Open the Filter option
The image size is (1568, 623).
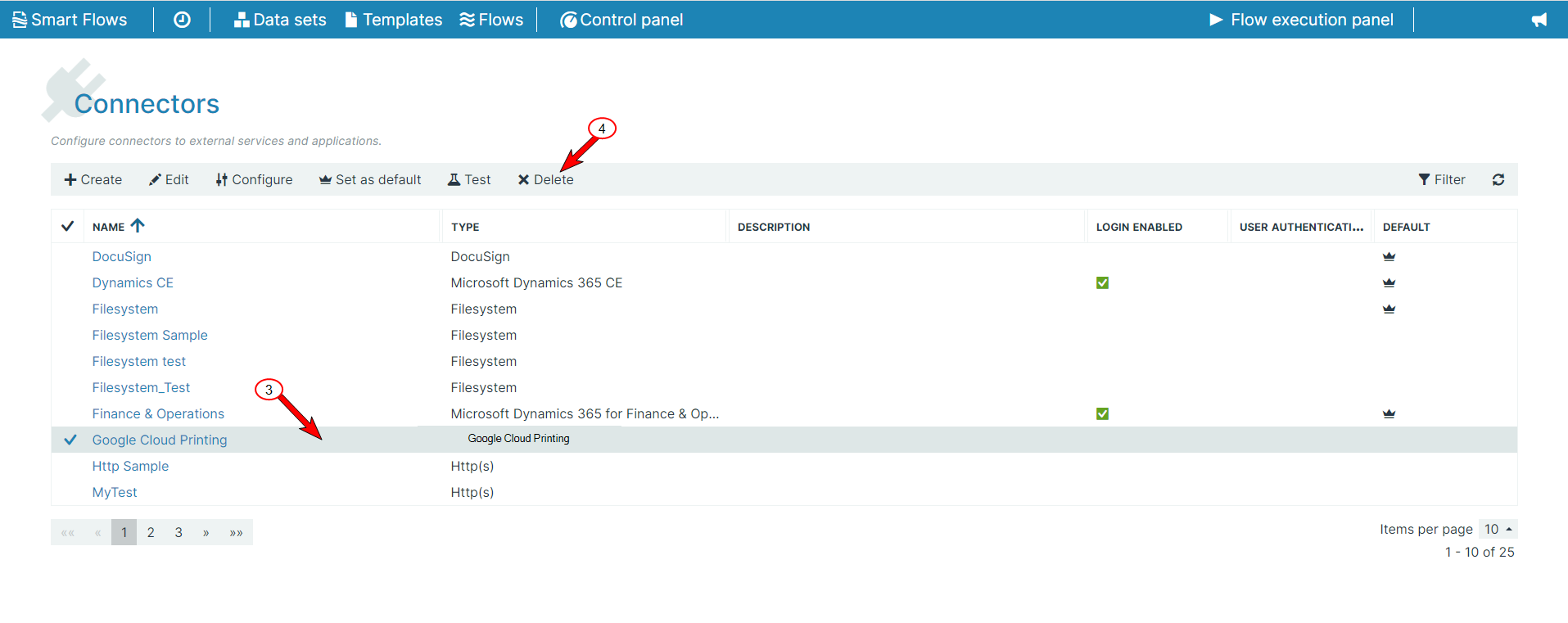click(1442, 179)
